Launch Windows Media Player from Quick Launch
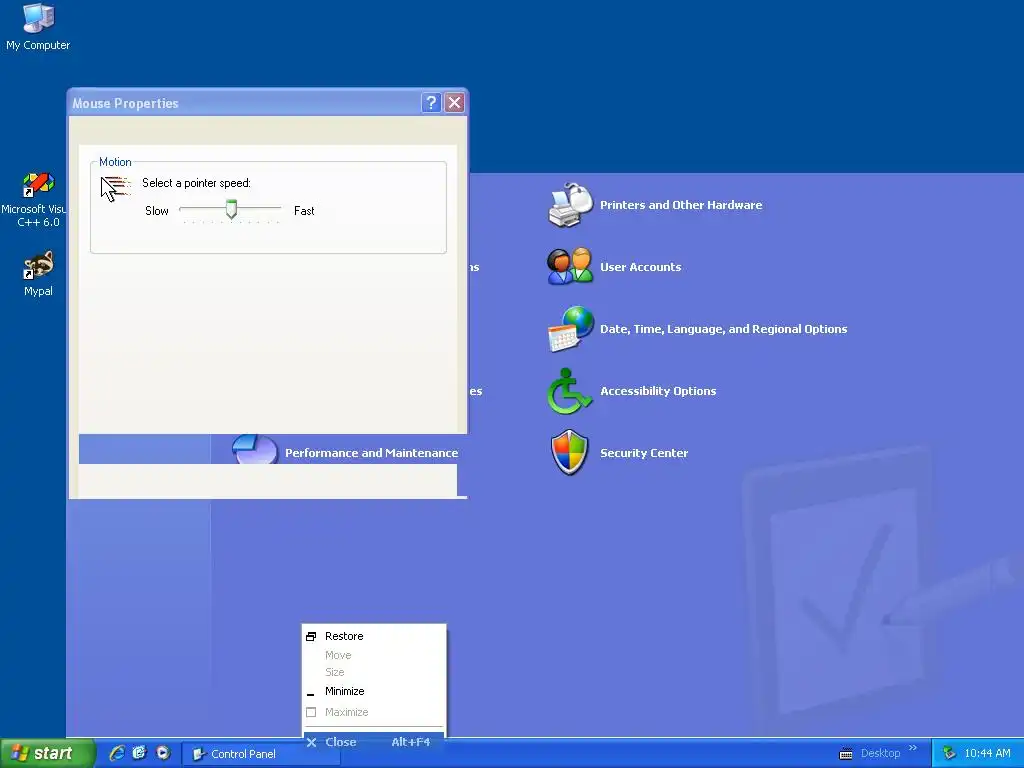 click(163, 753)
